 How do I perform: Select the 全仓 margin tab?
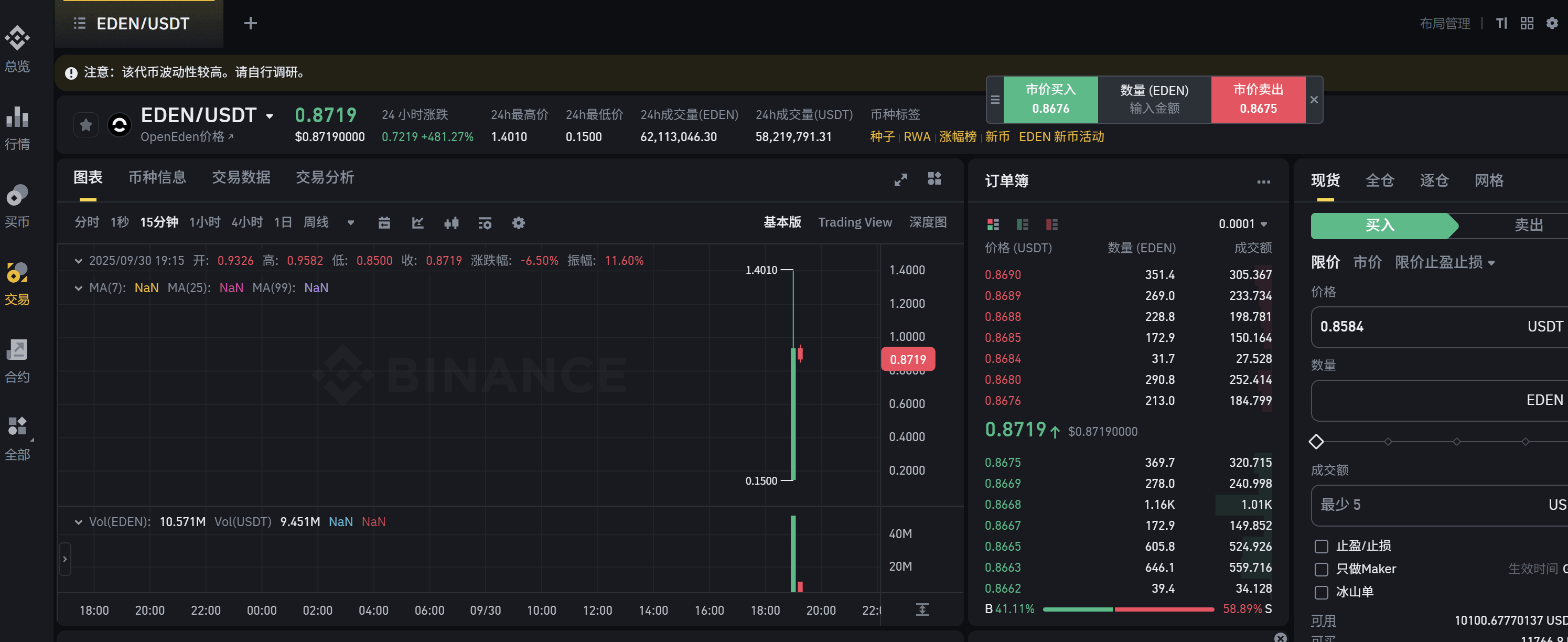click(1379, 180)
